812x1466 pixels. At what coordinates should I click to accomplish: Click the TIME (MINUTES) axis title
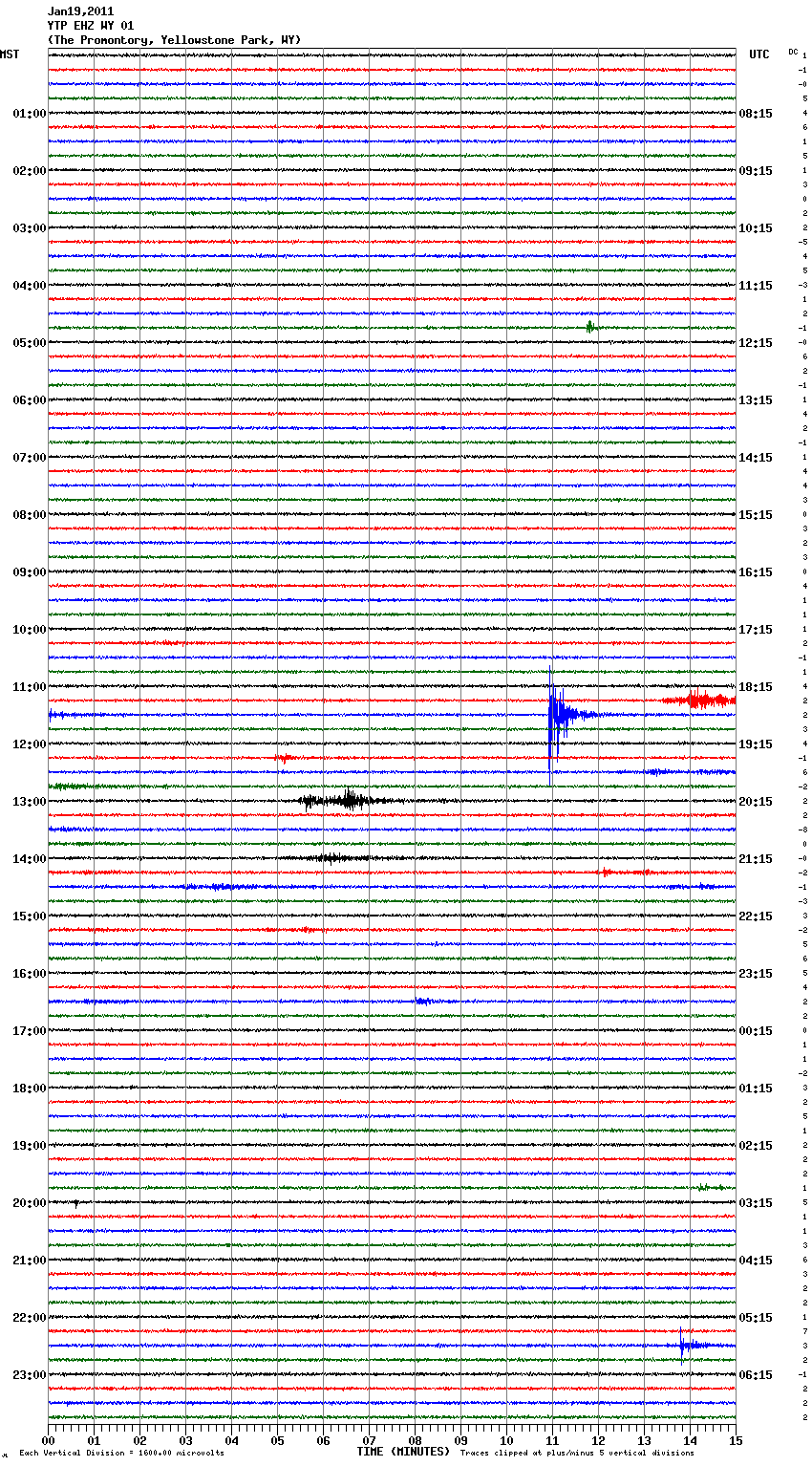403,1452
